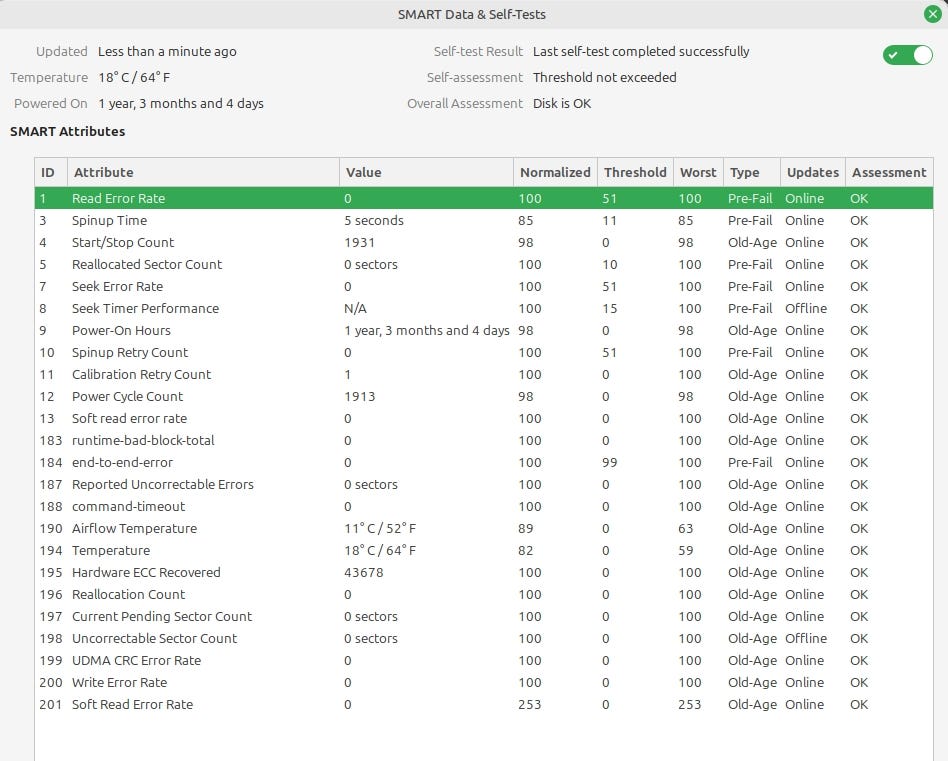Select the Reallocation Count row
948x761 pixels.
pos(484,594)
